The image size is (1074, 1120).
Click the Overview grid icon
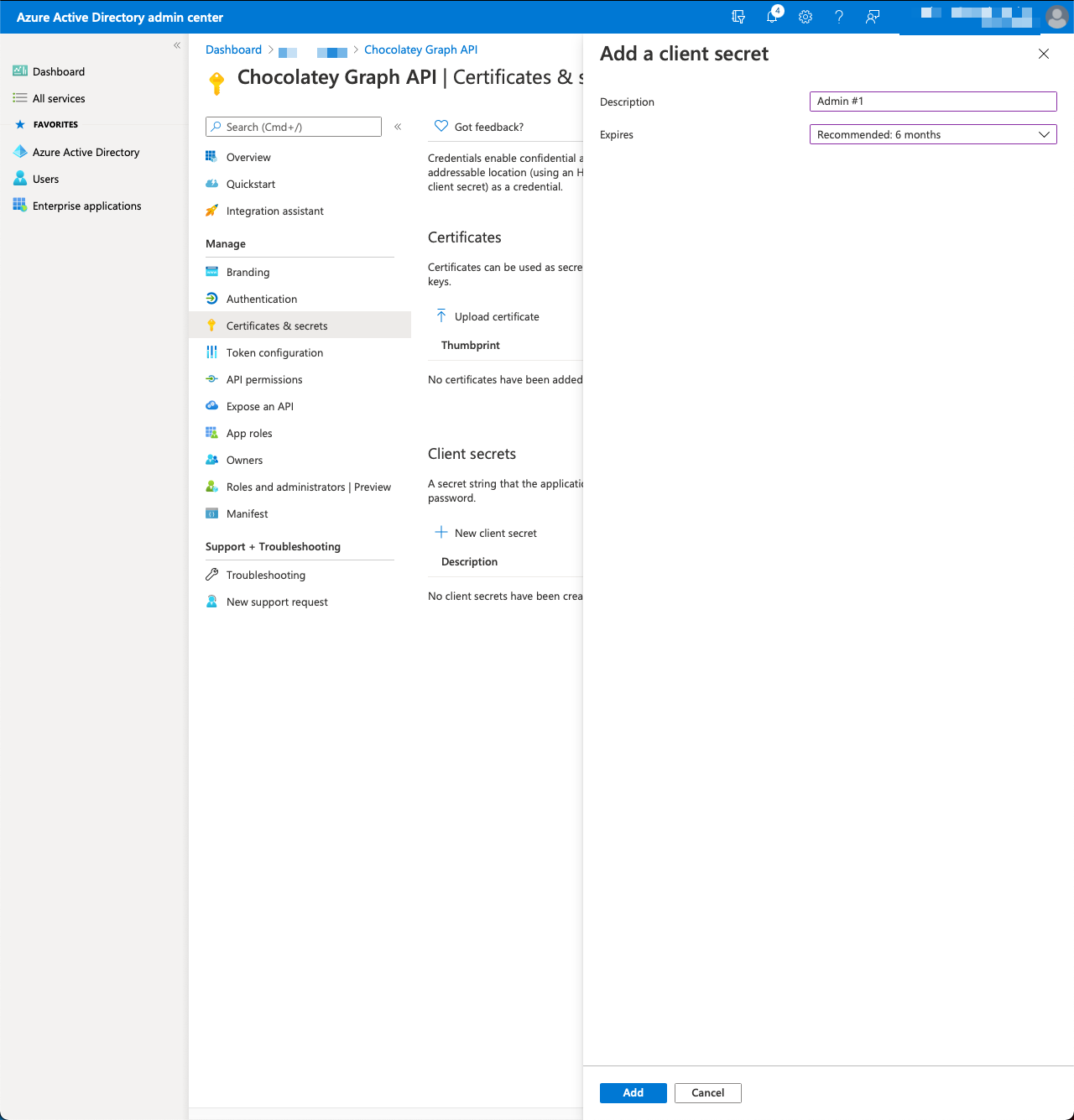click(x=211, y=157)
